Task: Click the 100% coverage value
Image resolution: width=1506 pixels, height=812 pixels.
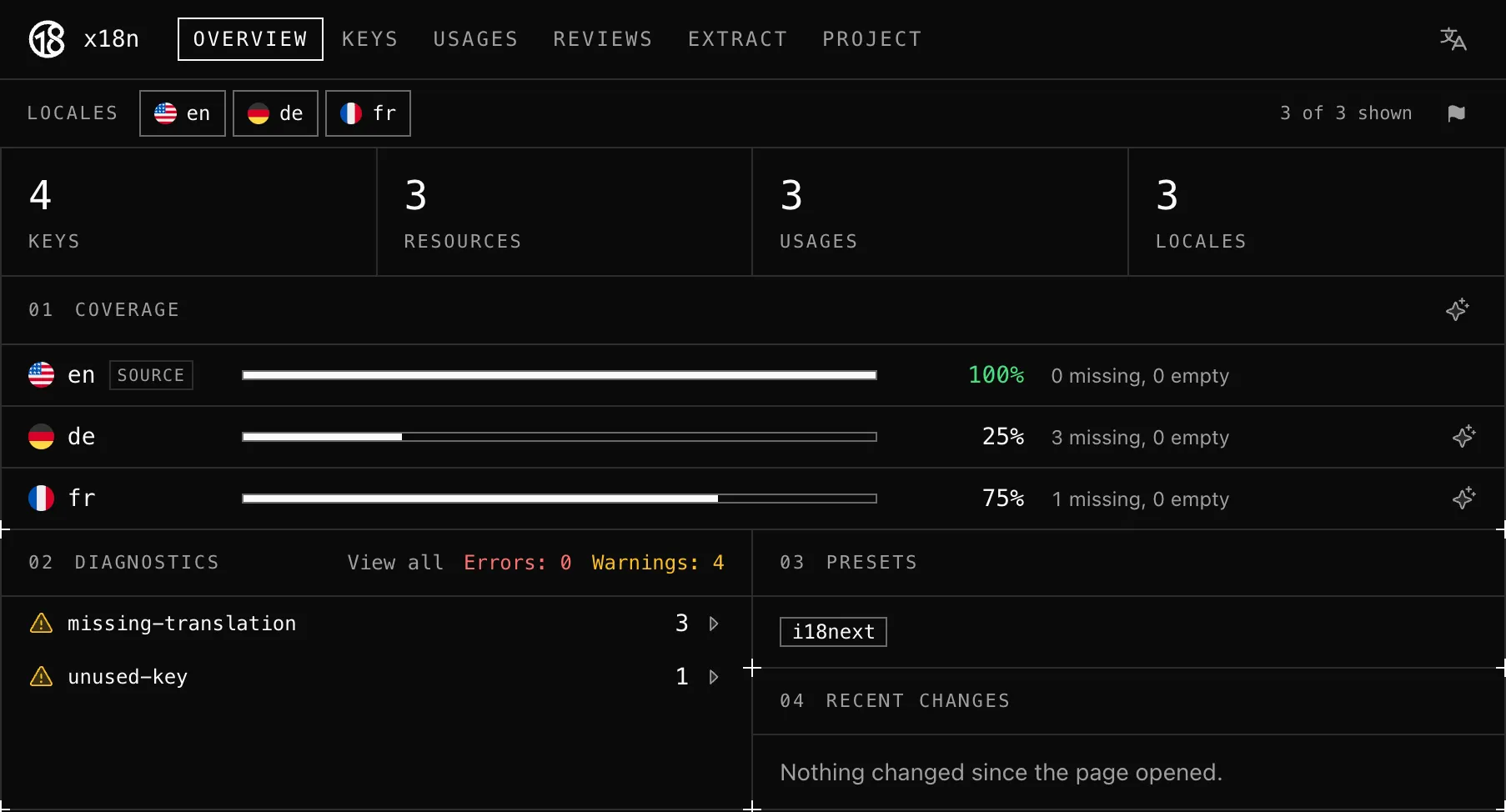Action: [x=996, y=375]
